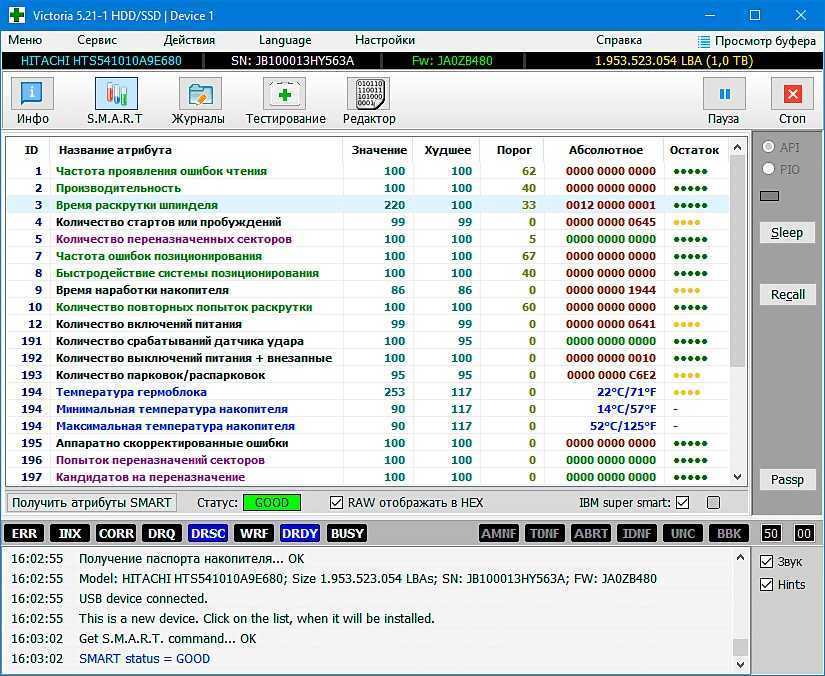Click SMART table scroll down arrow
Screen dimensions: 825x676
tap(737, 477)
